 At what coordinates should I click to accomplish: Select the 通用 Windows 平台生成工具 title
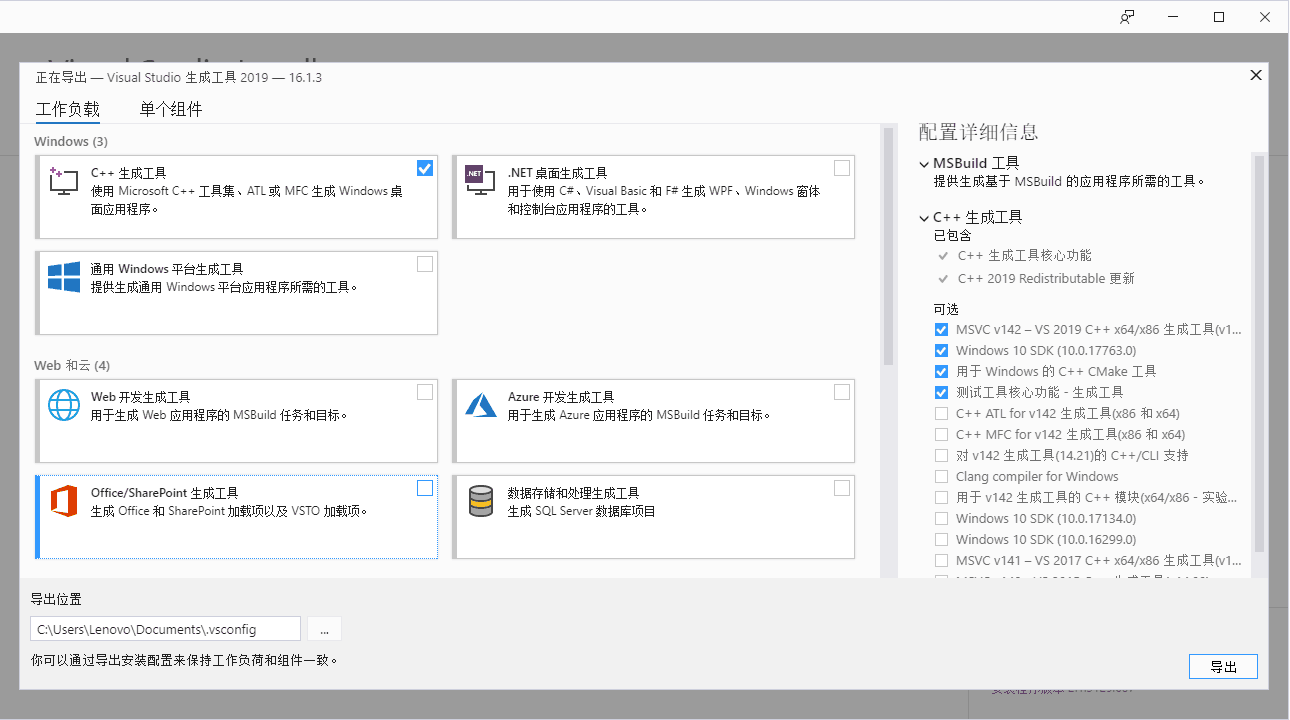(x=167, y=269)
